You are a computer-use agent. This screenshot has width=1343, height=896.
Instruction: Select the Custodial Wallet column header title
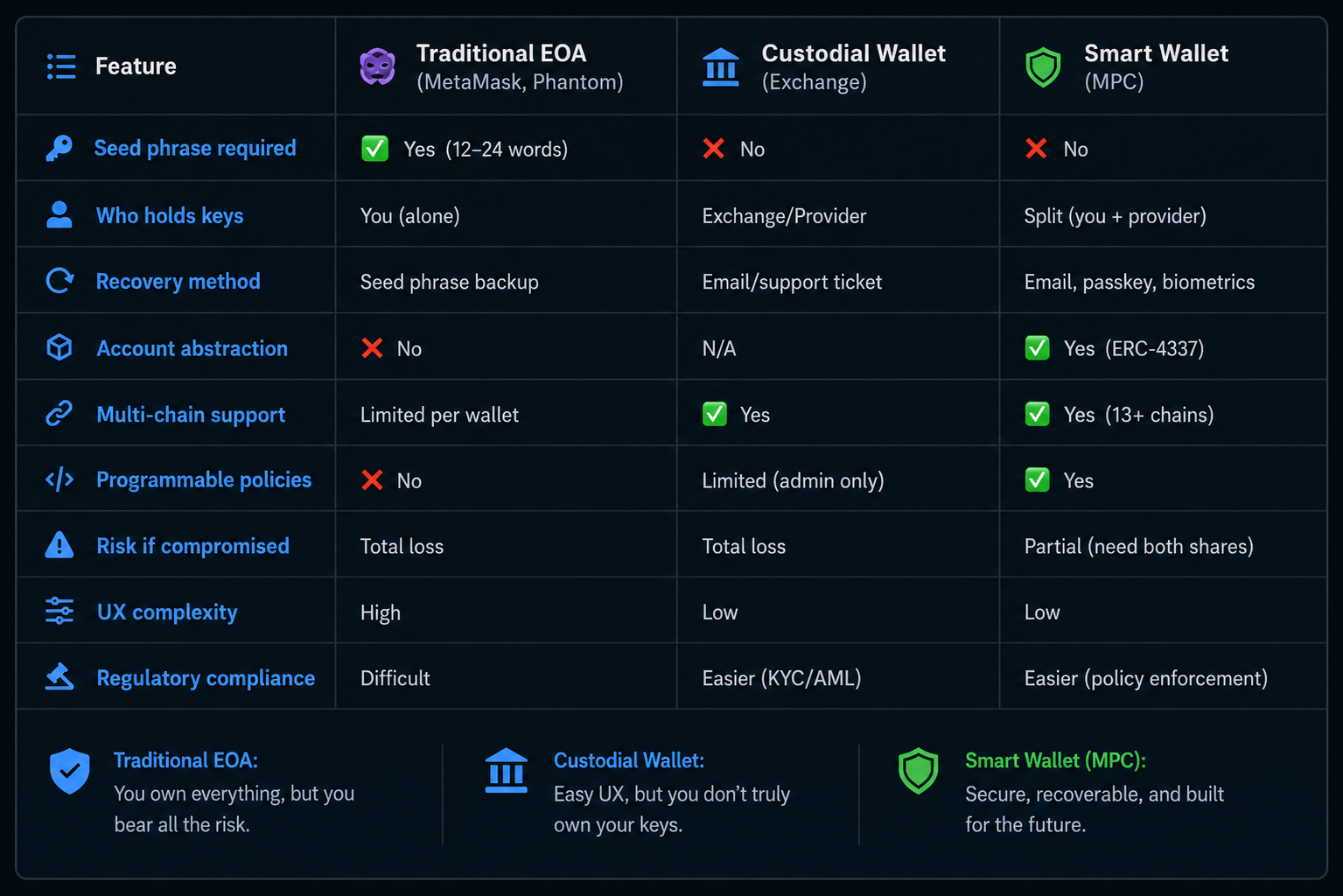[x=854, y=53]
